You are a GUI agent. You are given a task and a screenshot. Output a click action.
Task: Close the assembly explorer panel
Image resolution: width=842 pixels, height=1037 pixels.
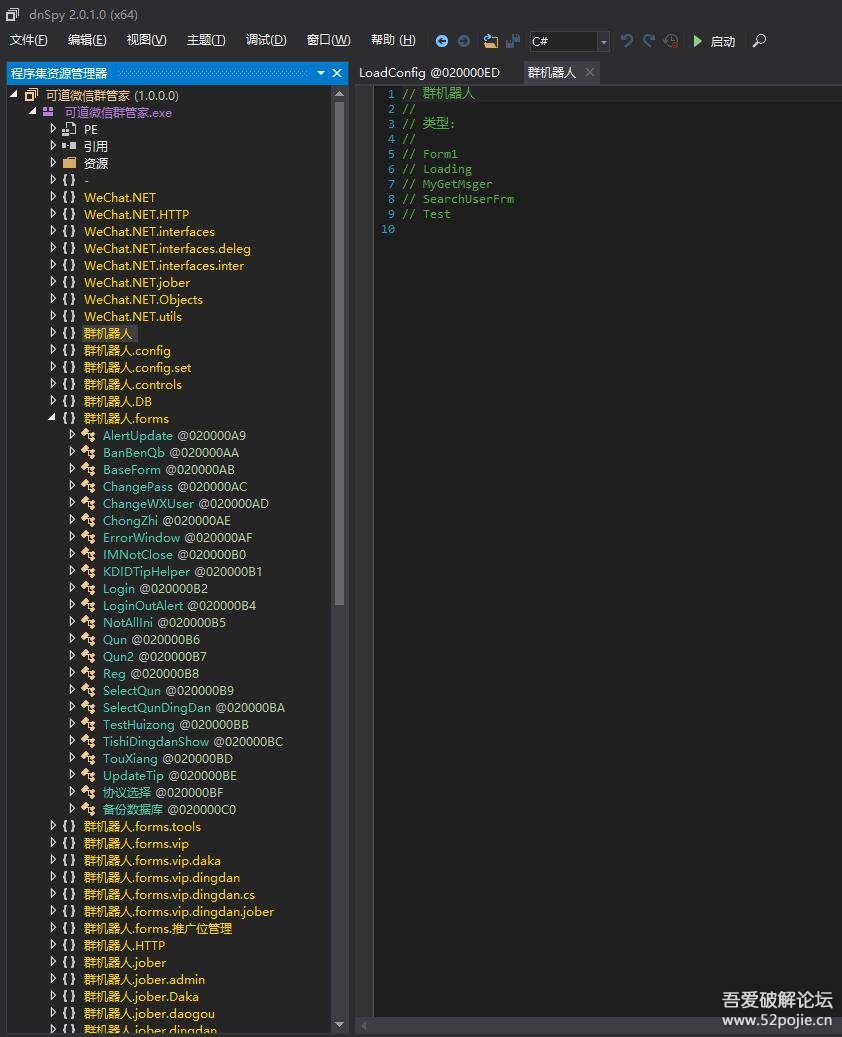coord(337,73)
